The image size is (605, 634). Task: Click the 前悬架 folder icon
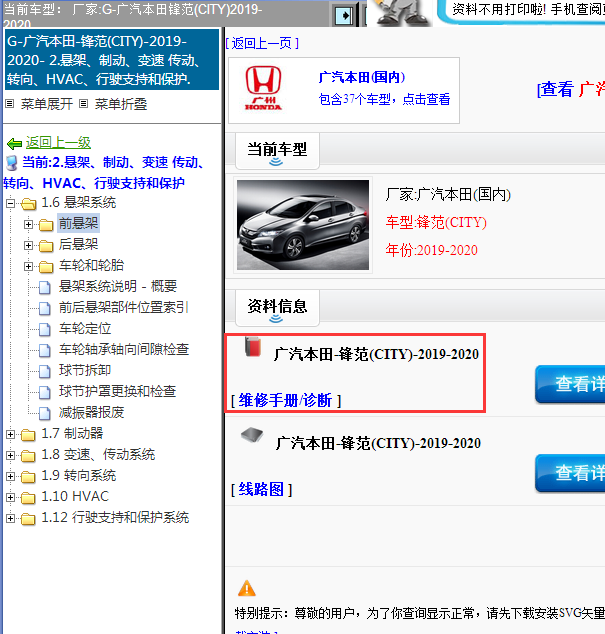coord(46,224)
